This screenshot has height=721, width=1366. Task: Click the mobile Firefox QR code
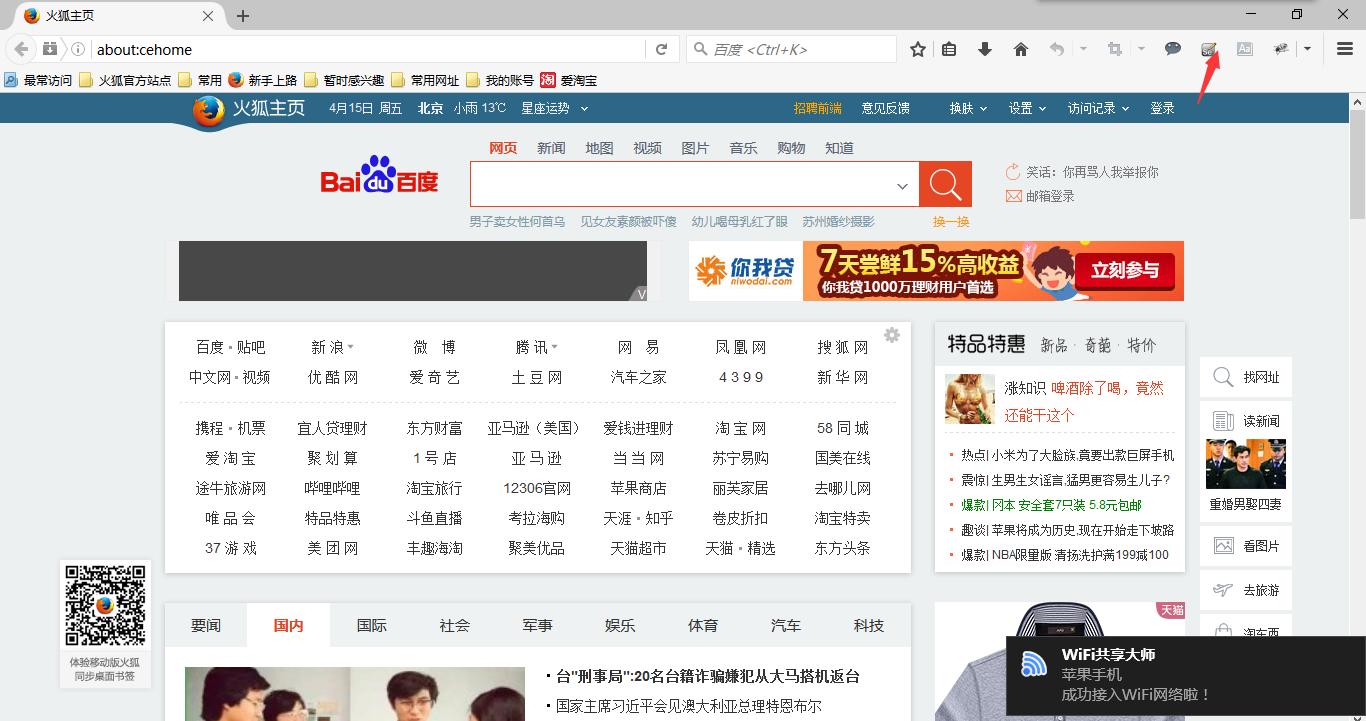(105, 605)
